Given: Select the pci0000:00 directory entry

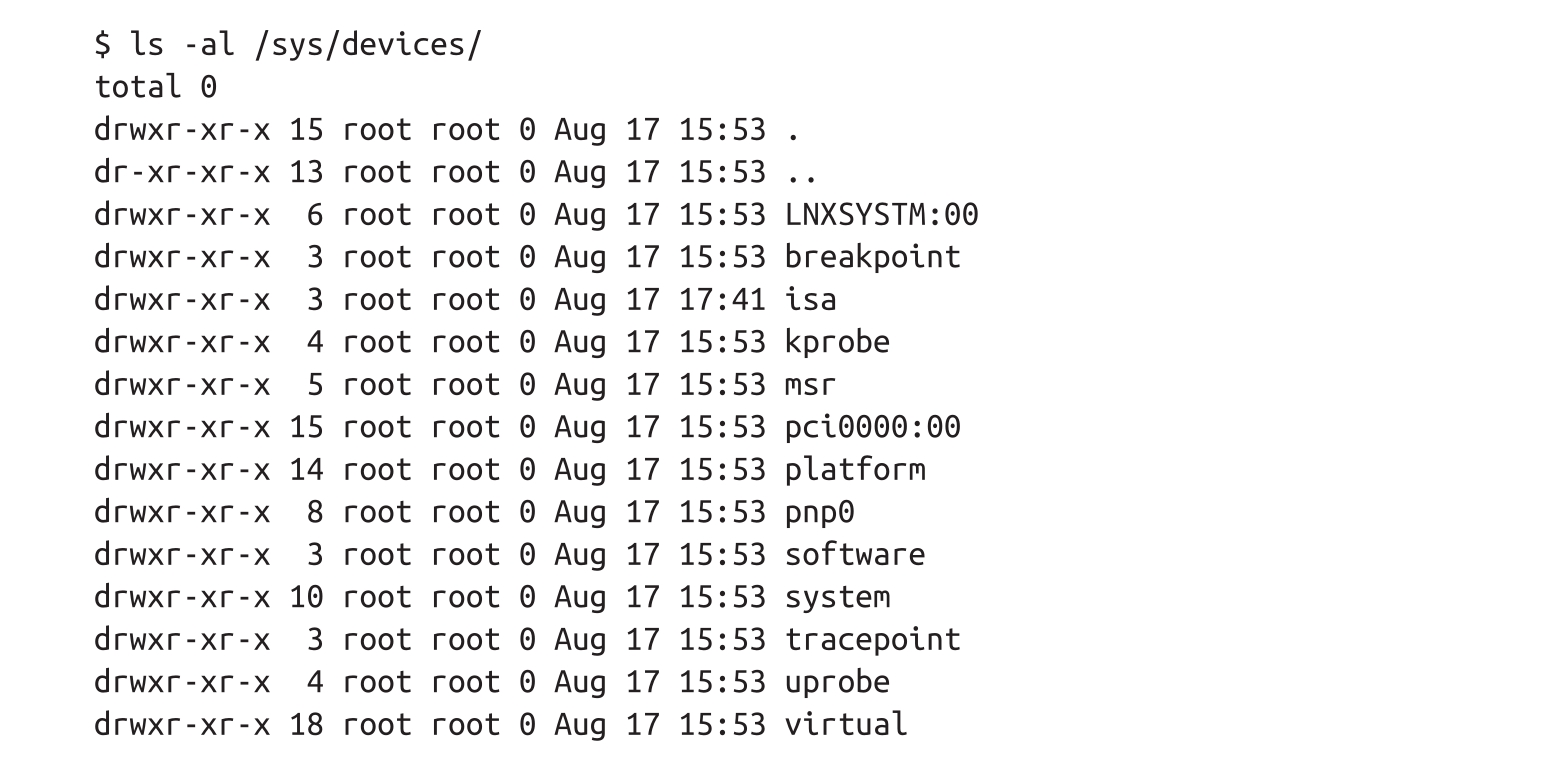Looking at the screenshot, I should (872, 427).
